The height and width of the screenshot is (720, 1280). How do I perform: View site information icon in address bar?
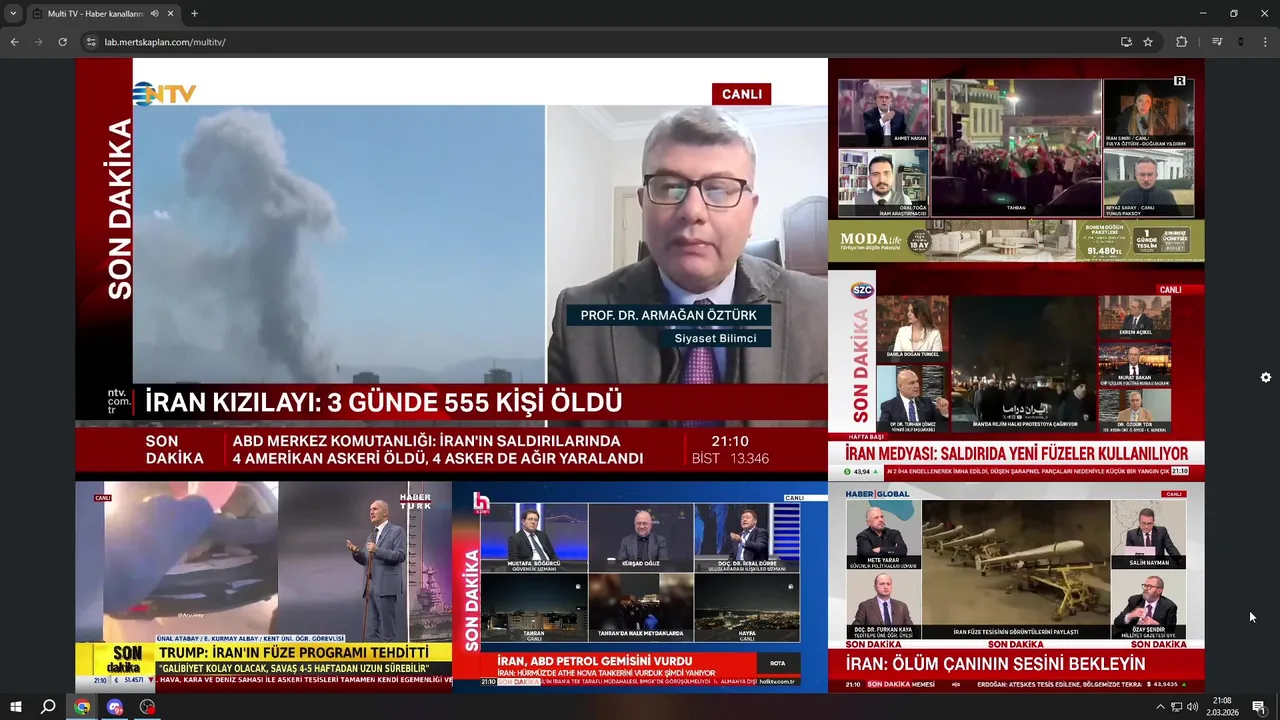91,42
